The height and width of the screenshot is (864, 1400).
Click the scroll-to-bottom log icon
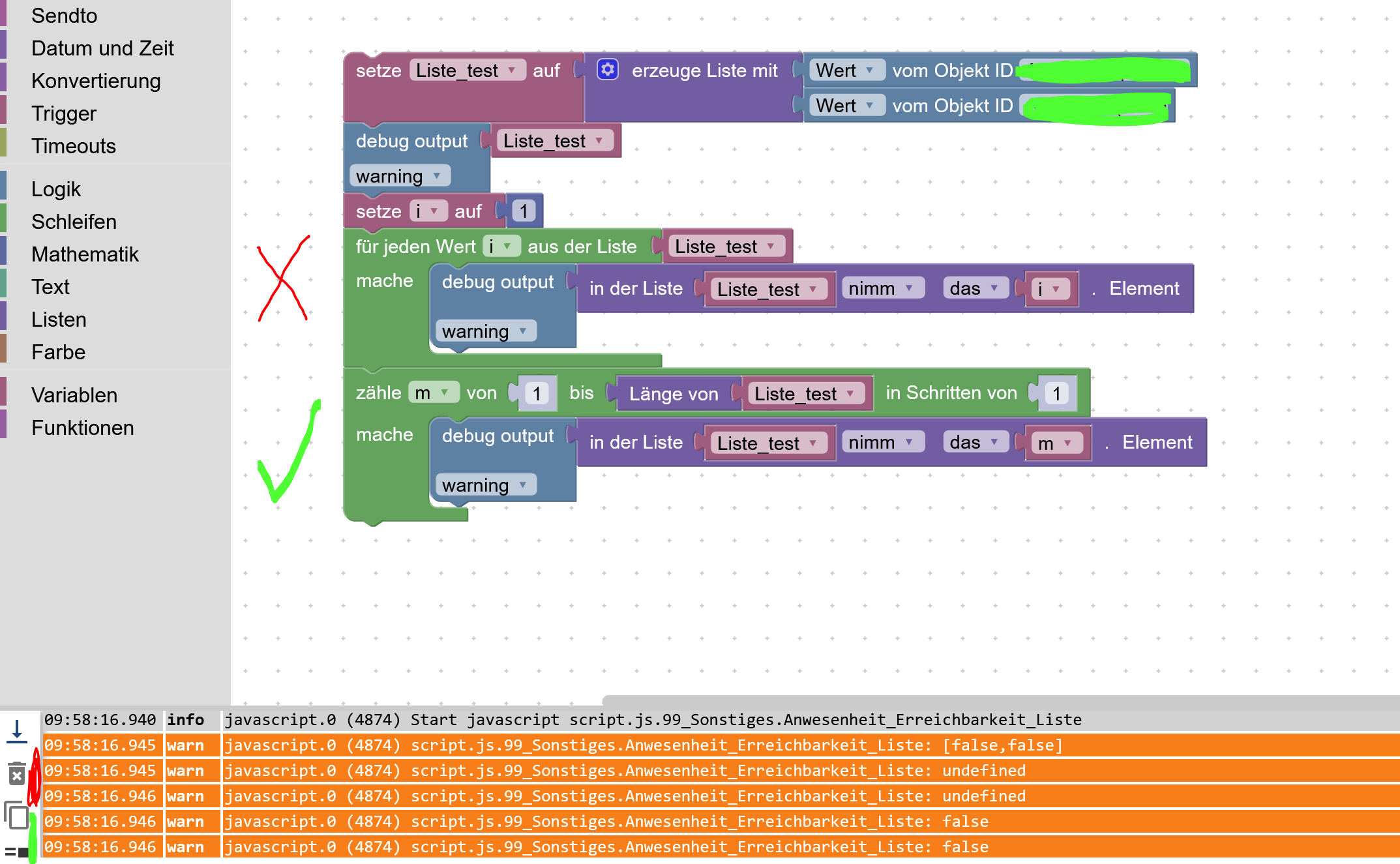tap(16, 731)
